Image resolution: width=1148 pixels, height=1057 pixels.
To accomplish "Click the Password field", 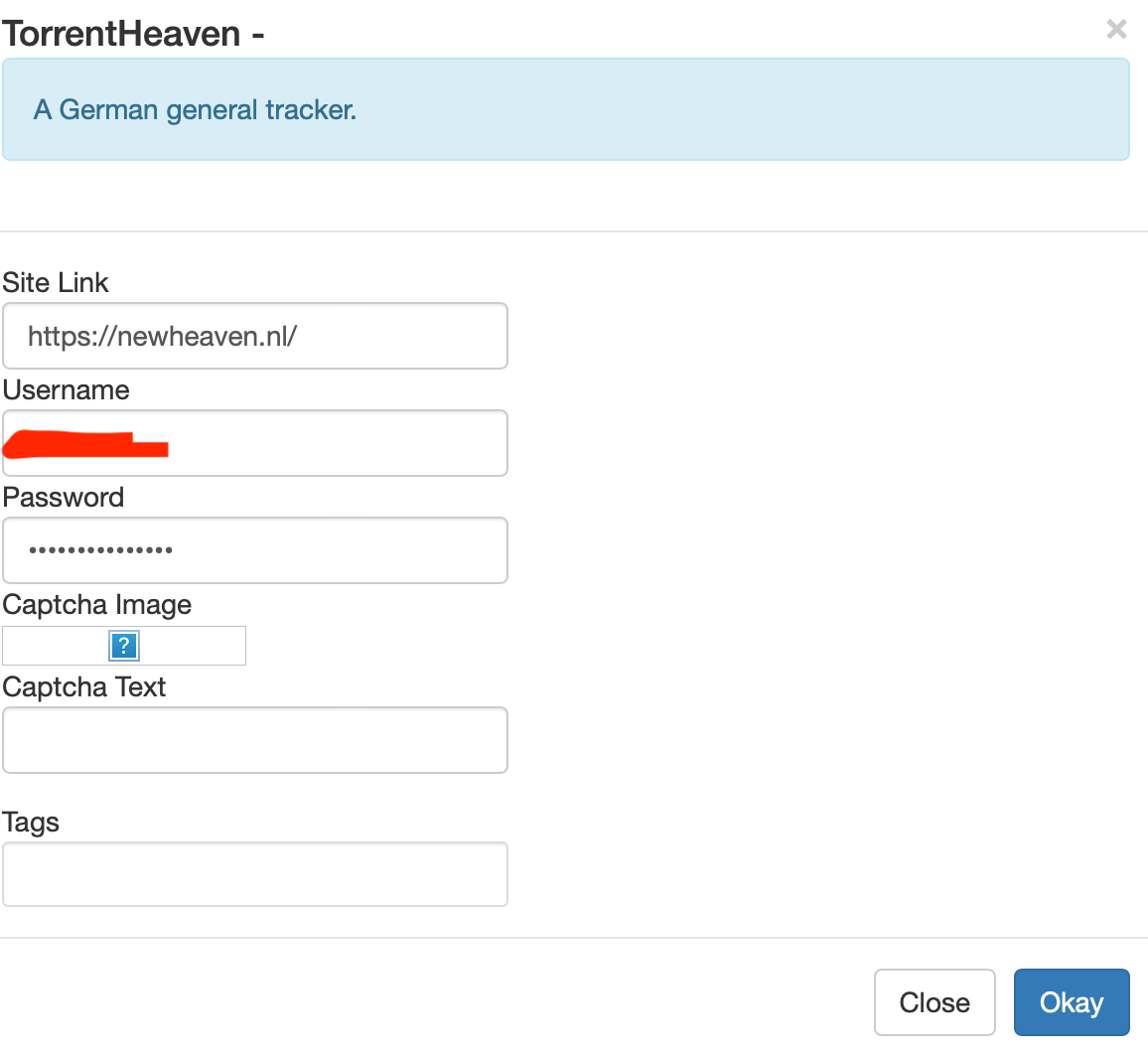I will point(255,550).
